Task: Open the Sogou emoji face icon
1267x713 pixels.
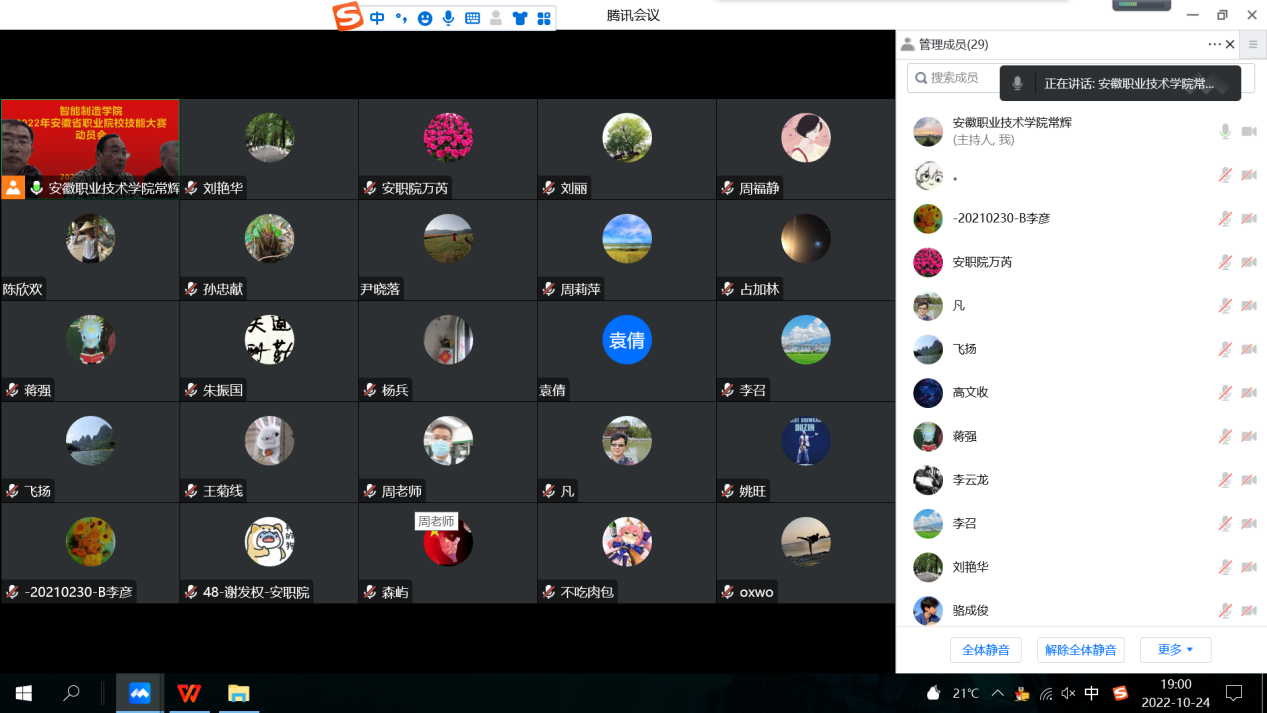Action: pyautogui.click(x=425, y=18)
